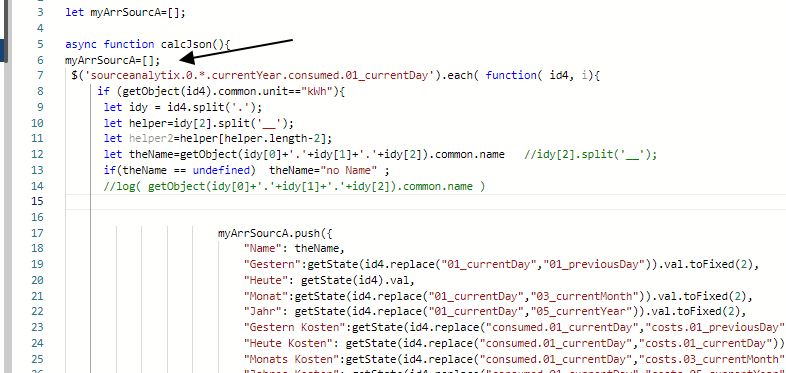Place cursor on empty line 15

coord(425,202)
